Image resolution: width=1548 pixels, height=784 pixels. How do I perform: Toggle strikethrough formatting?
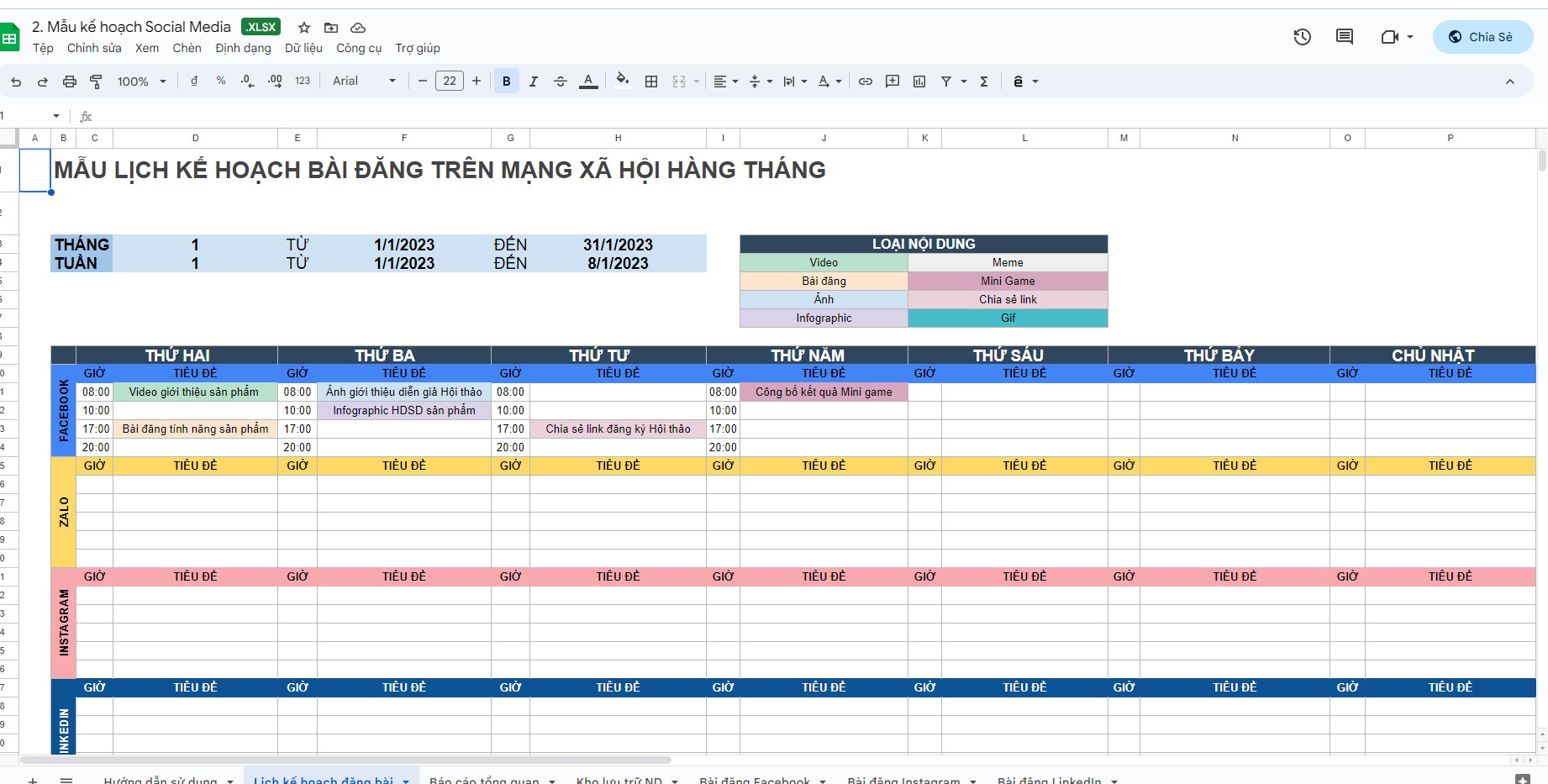click(561, 81)
